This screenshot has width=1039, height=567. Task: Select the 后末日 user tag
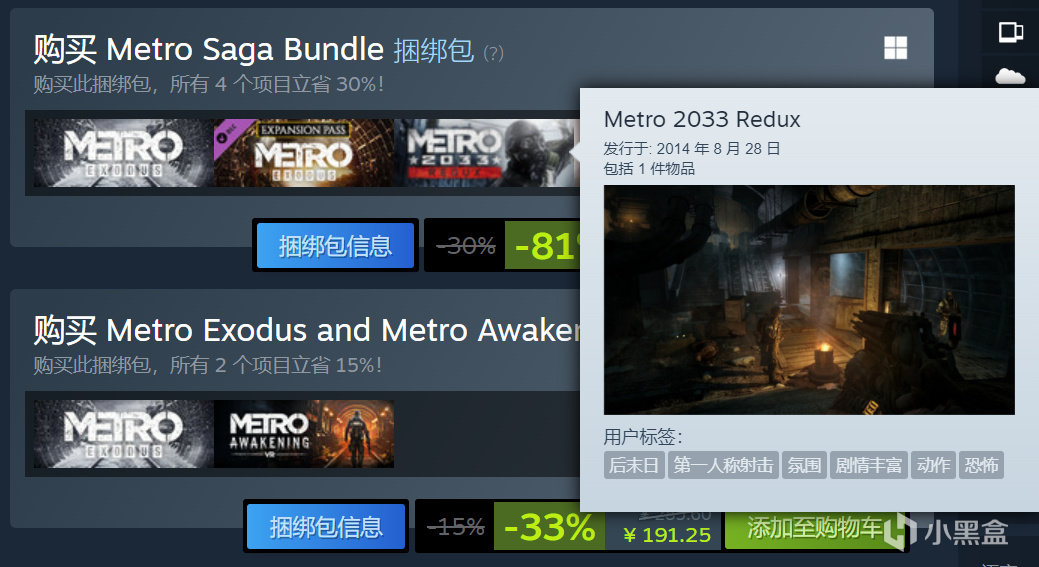(633, 465)
